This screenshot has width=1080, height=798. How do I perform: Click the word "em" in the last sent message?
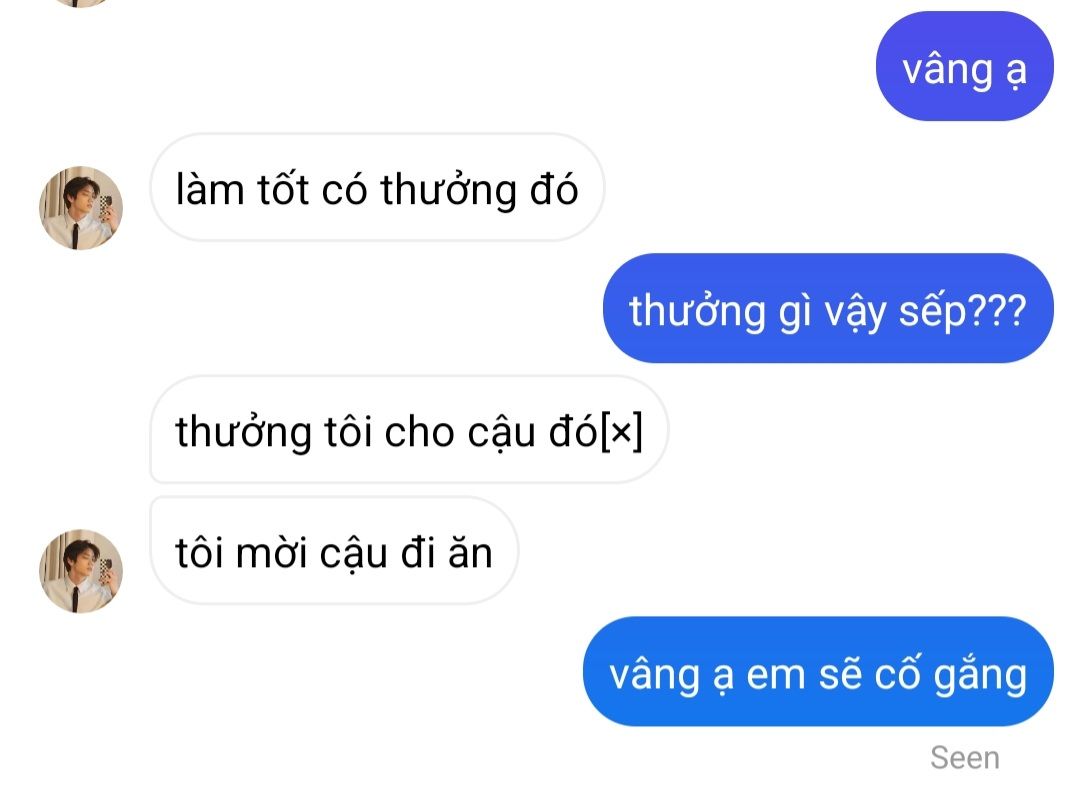click(776, 675)
